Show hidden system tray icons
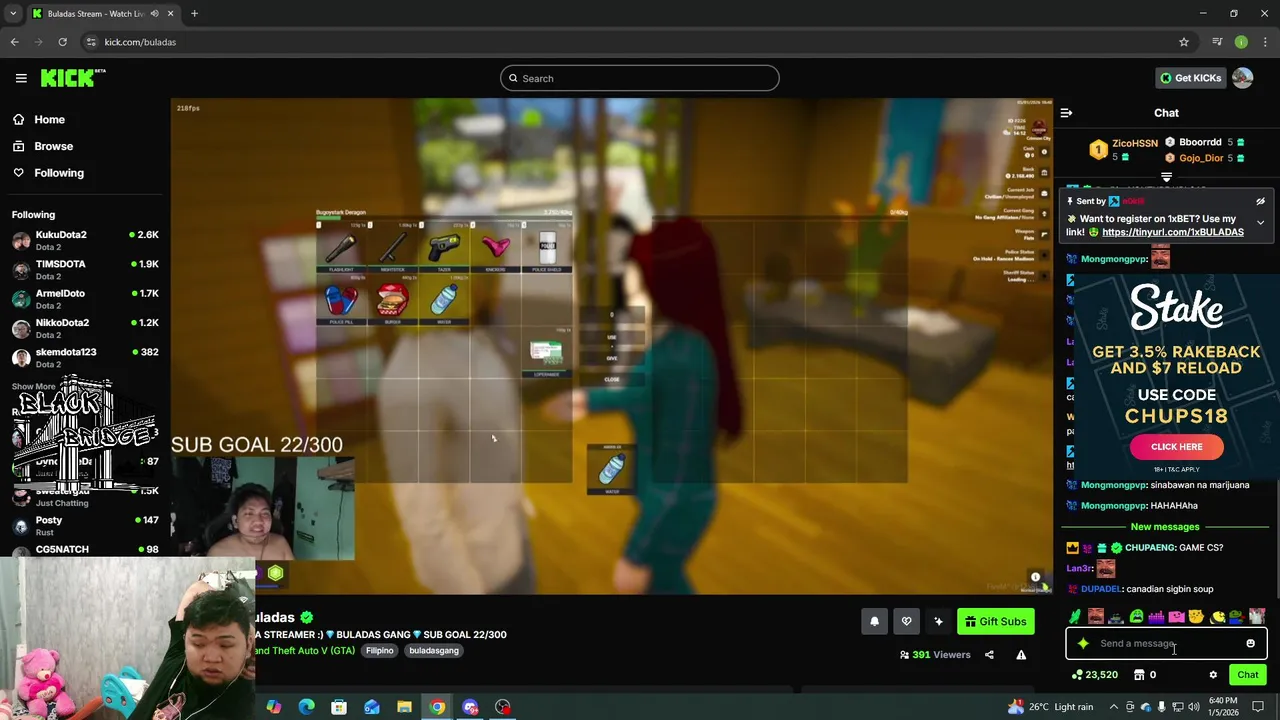Viewport: 1280px width, 720px height. tap(1114, 707)
